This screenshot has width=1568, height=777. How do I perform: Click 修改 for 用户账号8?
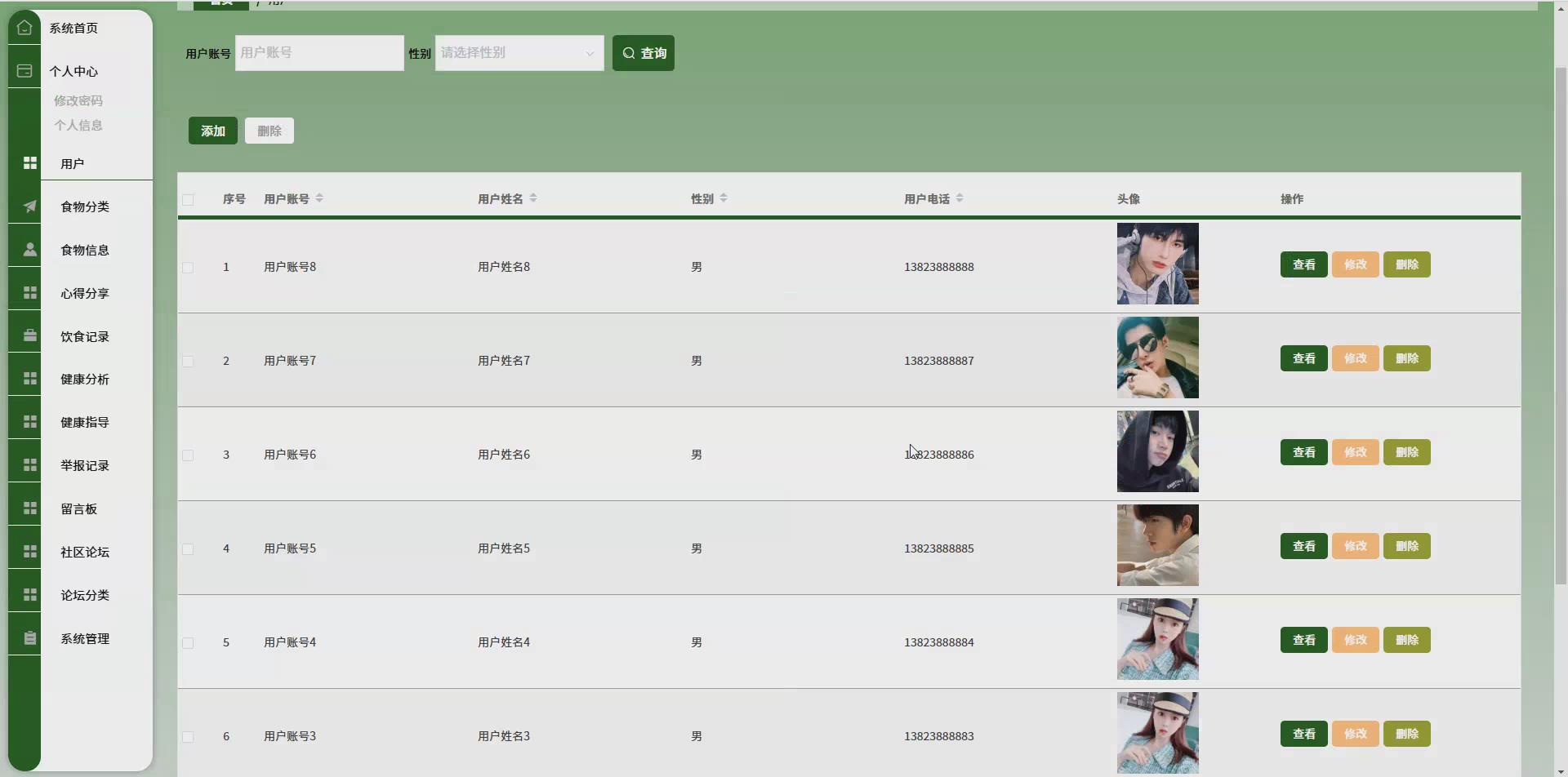pos(1356,264)
